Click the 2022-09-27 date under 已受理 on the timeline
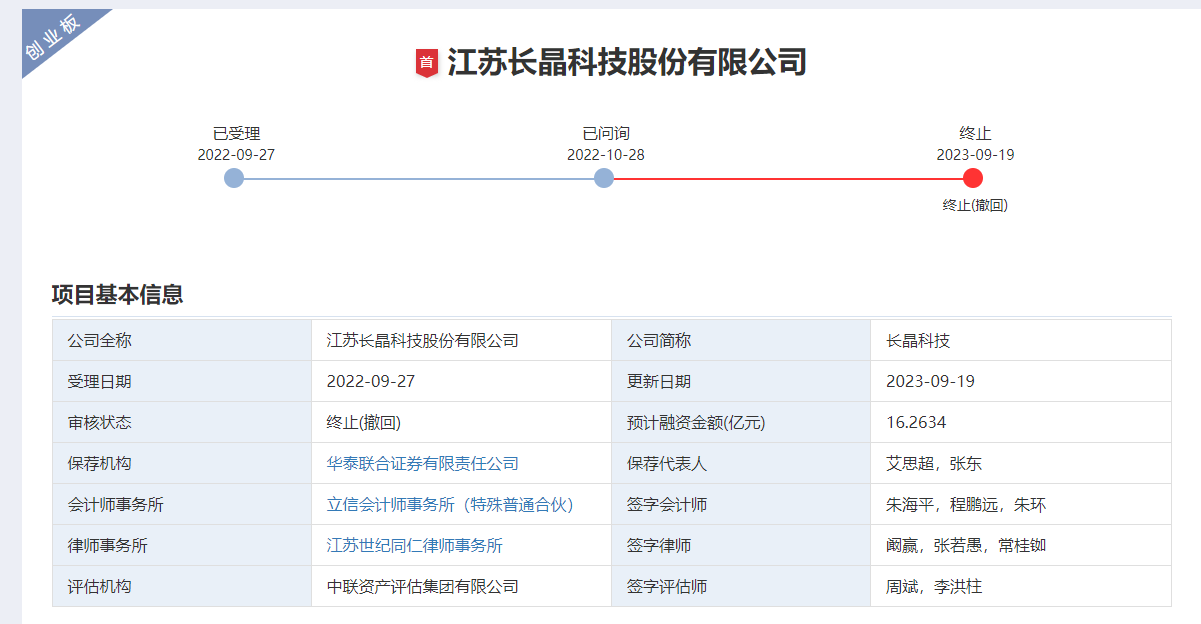 (236, 155)
